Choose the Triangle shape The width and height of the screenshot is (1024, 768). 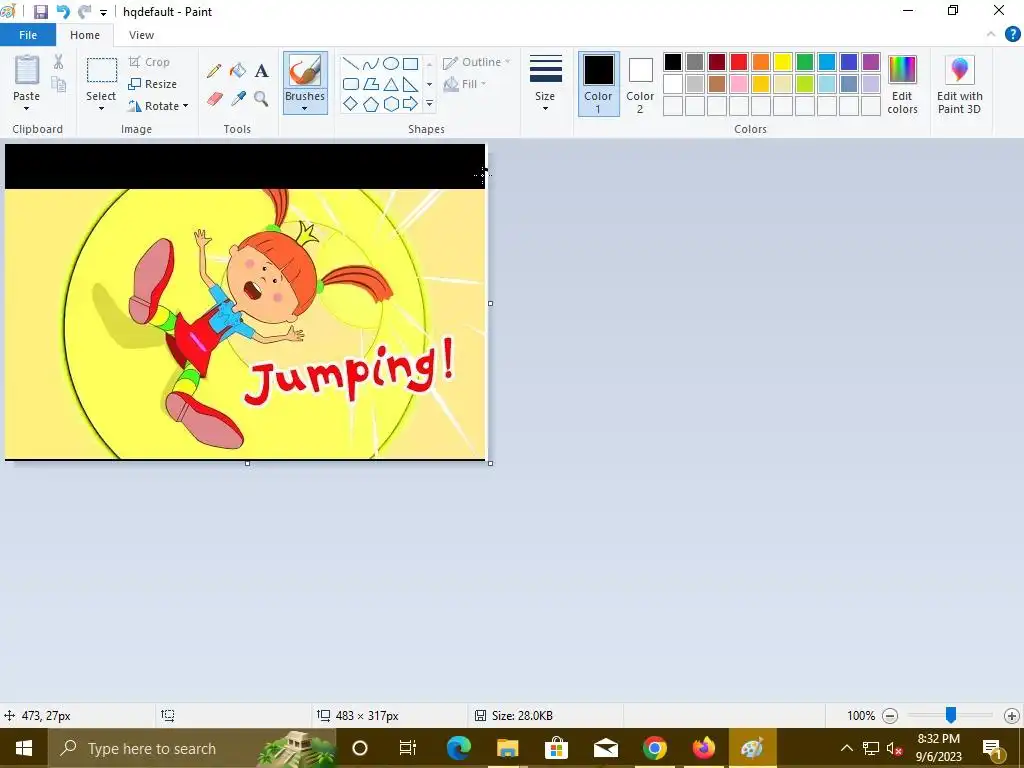click(391, 84)
